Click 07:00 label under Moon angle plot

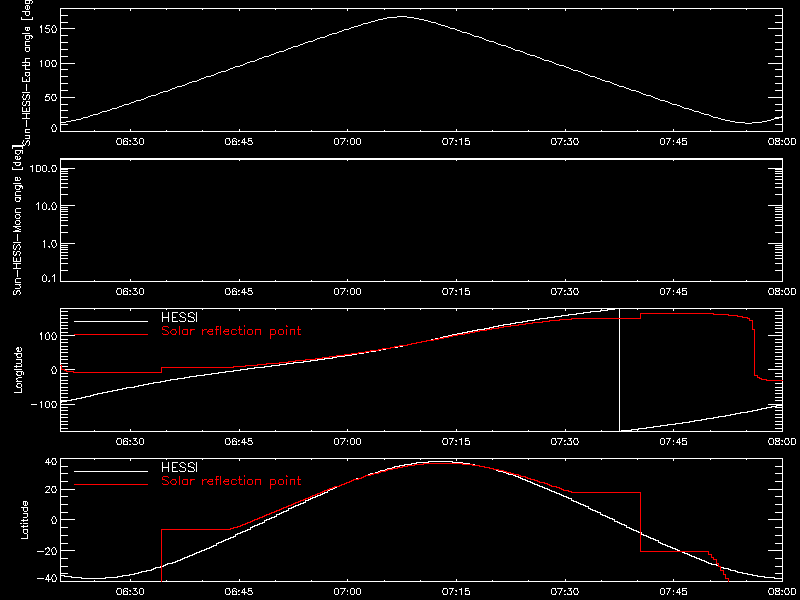(347, 292)
